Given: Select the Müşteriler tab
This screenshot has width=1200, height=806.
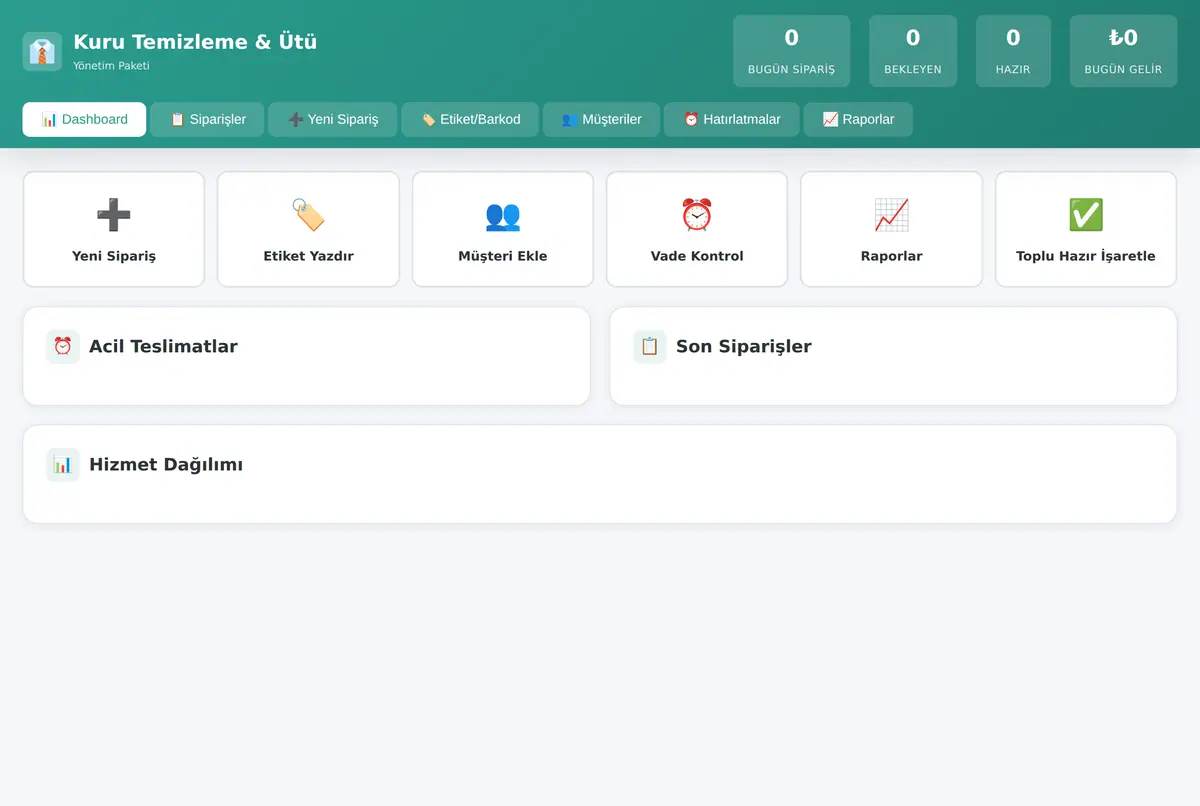Looking at the screenshot, I should [x=601, y=119].
